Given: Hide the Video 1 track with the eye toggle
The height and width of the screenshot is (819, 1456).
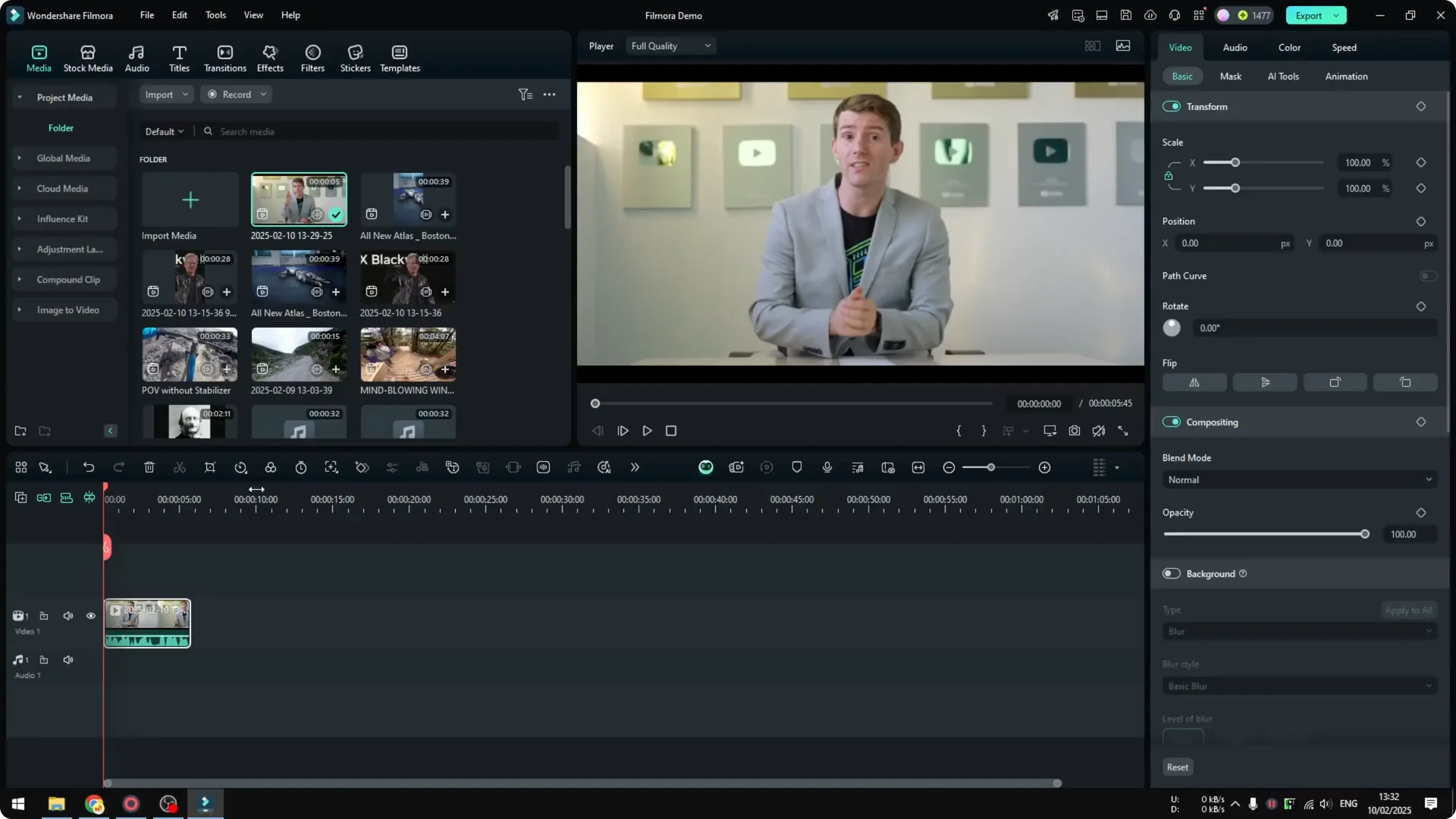Looking at the screenshot, I should click(90, 616).
